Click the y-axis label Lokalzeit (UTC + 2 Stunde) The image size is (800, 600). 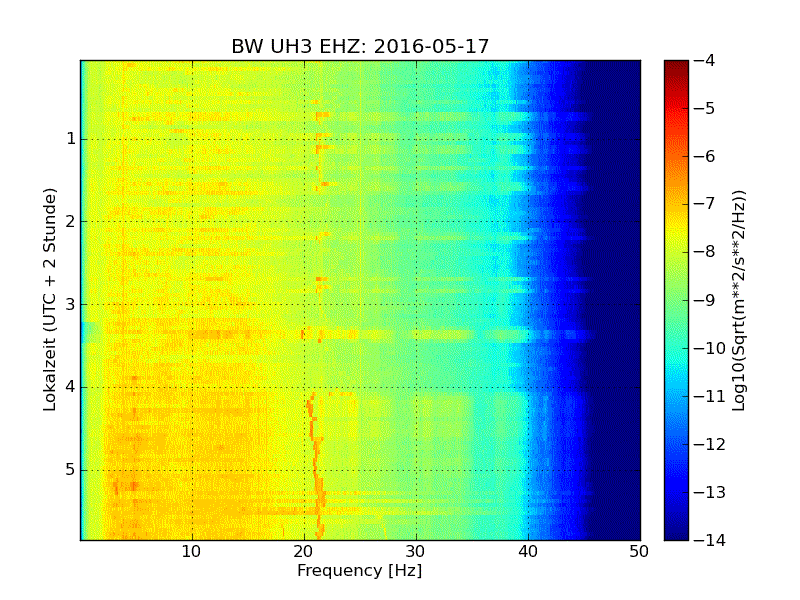click(x=49, y=300)
